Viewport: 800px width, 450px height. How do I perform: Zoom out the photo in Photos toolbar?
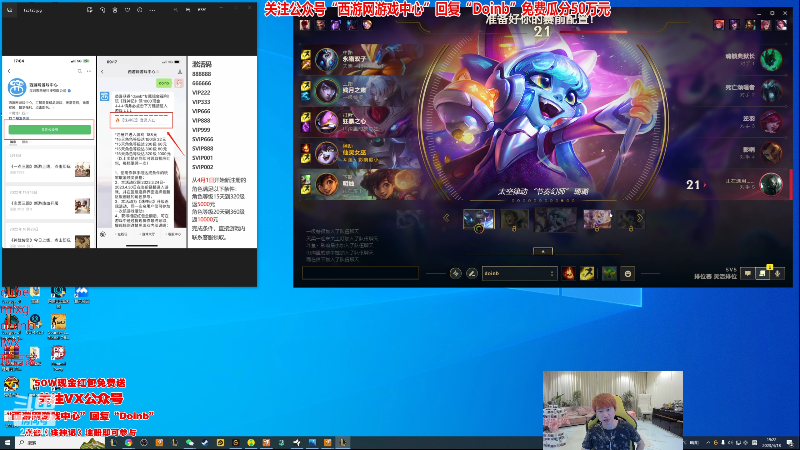tap(175, 10)
